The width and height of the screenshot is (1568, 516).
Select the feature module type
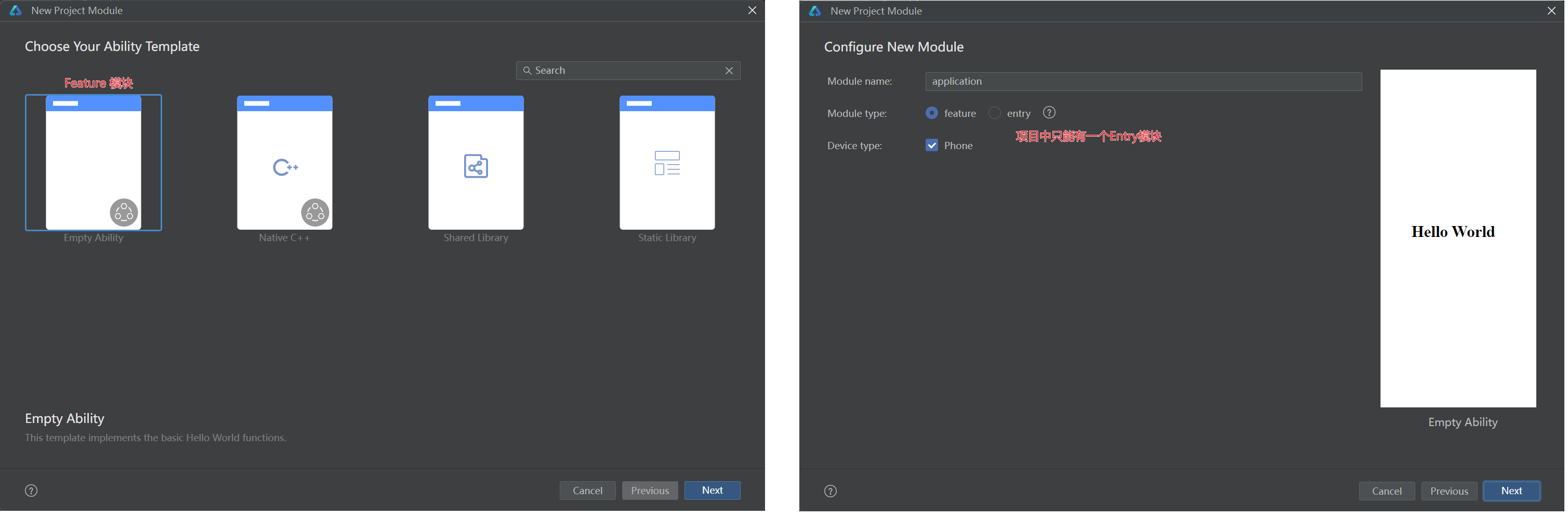pos(931,113)
